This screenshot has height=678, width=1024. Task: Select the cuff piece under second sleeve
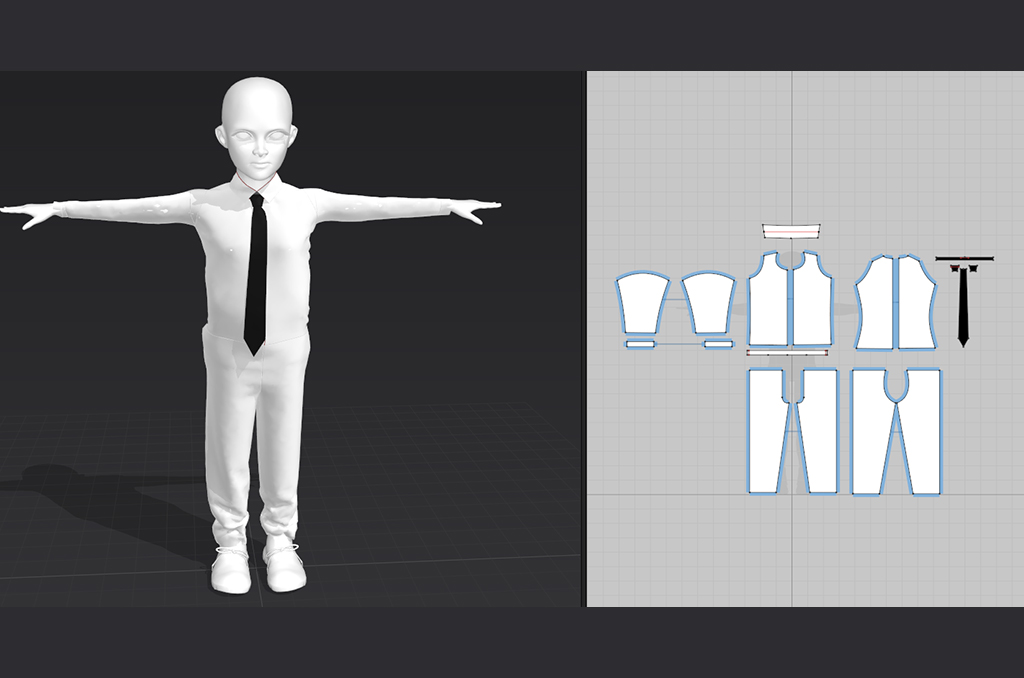(718, 344)
